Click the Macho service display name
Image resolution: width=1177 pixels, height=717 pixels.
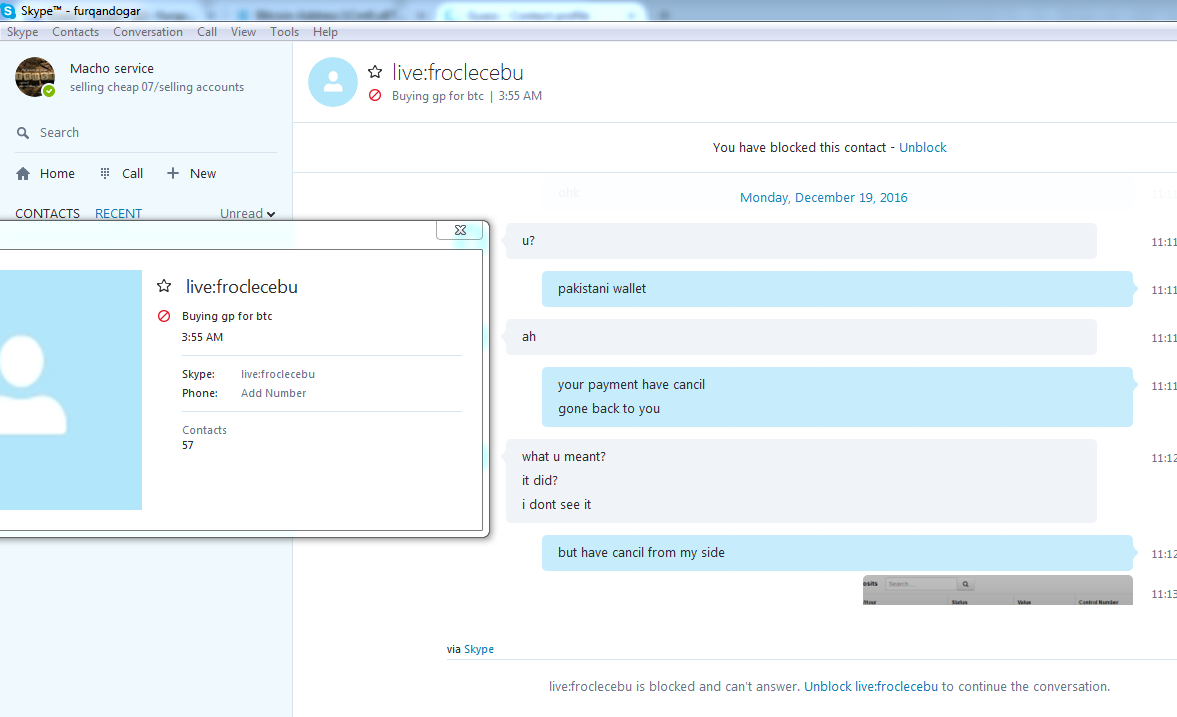tap(112, 68)
